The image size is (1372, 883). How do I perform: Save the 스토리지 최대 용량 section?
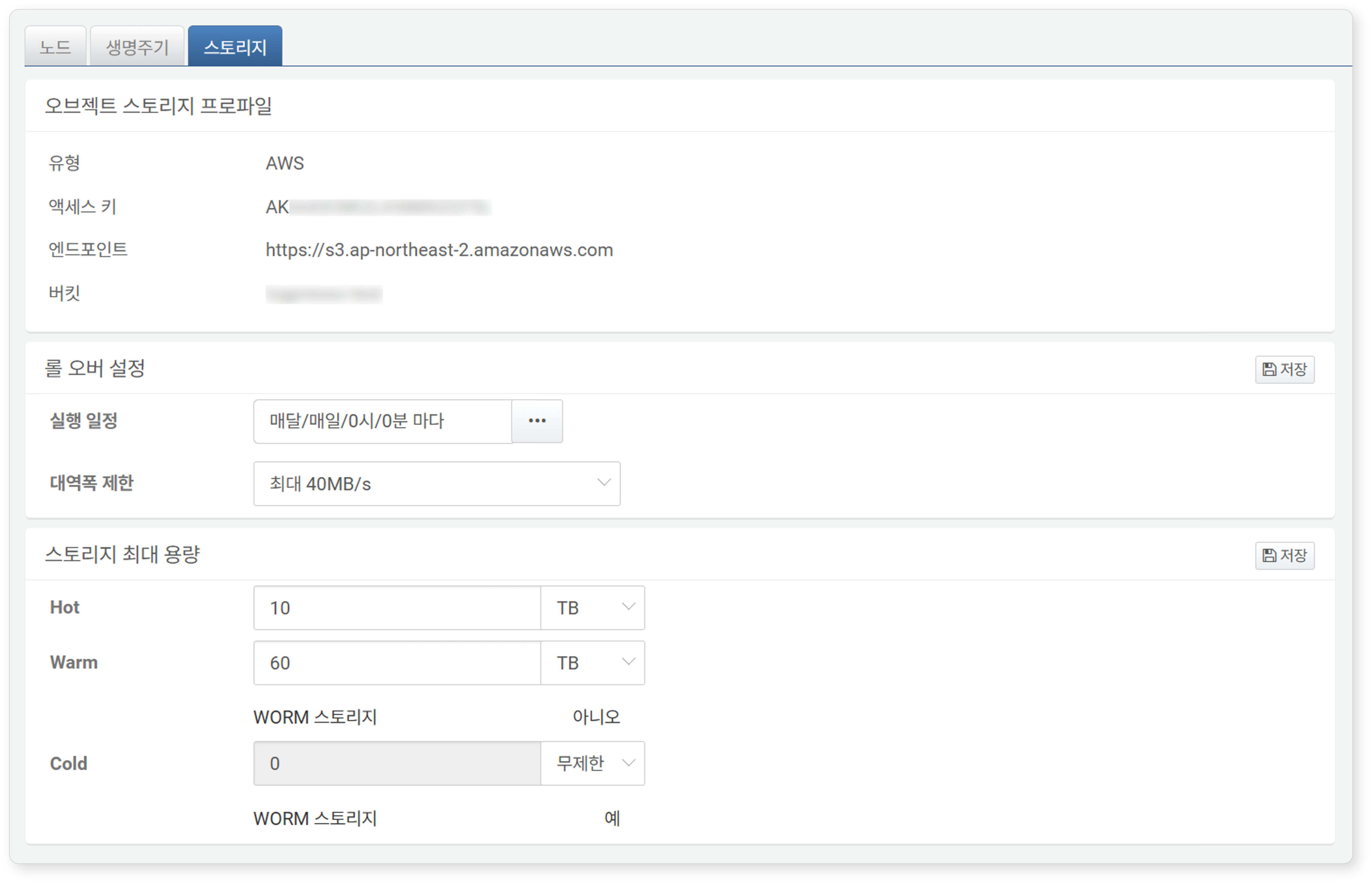(x=1284, y=556)
